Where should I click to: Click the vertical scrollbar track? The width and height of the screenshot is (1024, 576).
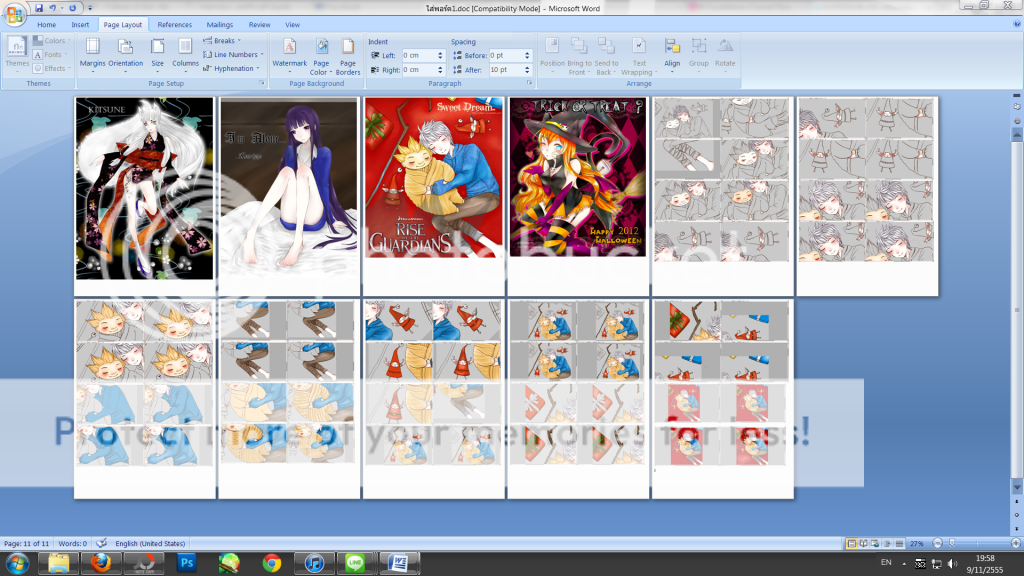click(1016, 310)
